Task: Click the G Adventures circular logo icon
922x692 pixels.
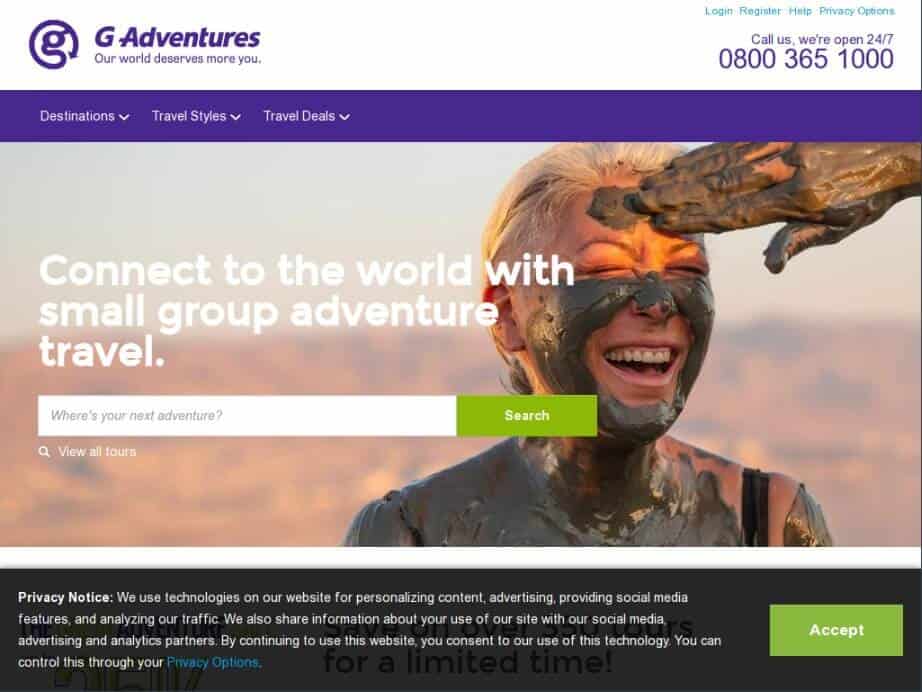Action: (x=54, y=44)
